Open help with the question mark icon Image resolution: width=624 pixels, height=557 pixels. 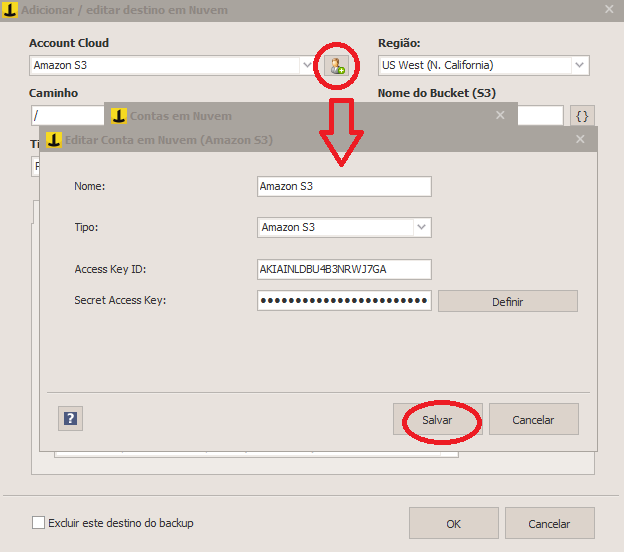click(70, 419)
